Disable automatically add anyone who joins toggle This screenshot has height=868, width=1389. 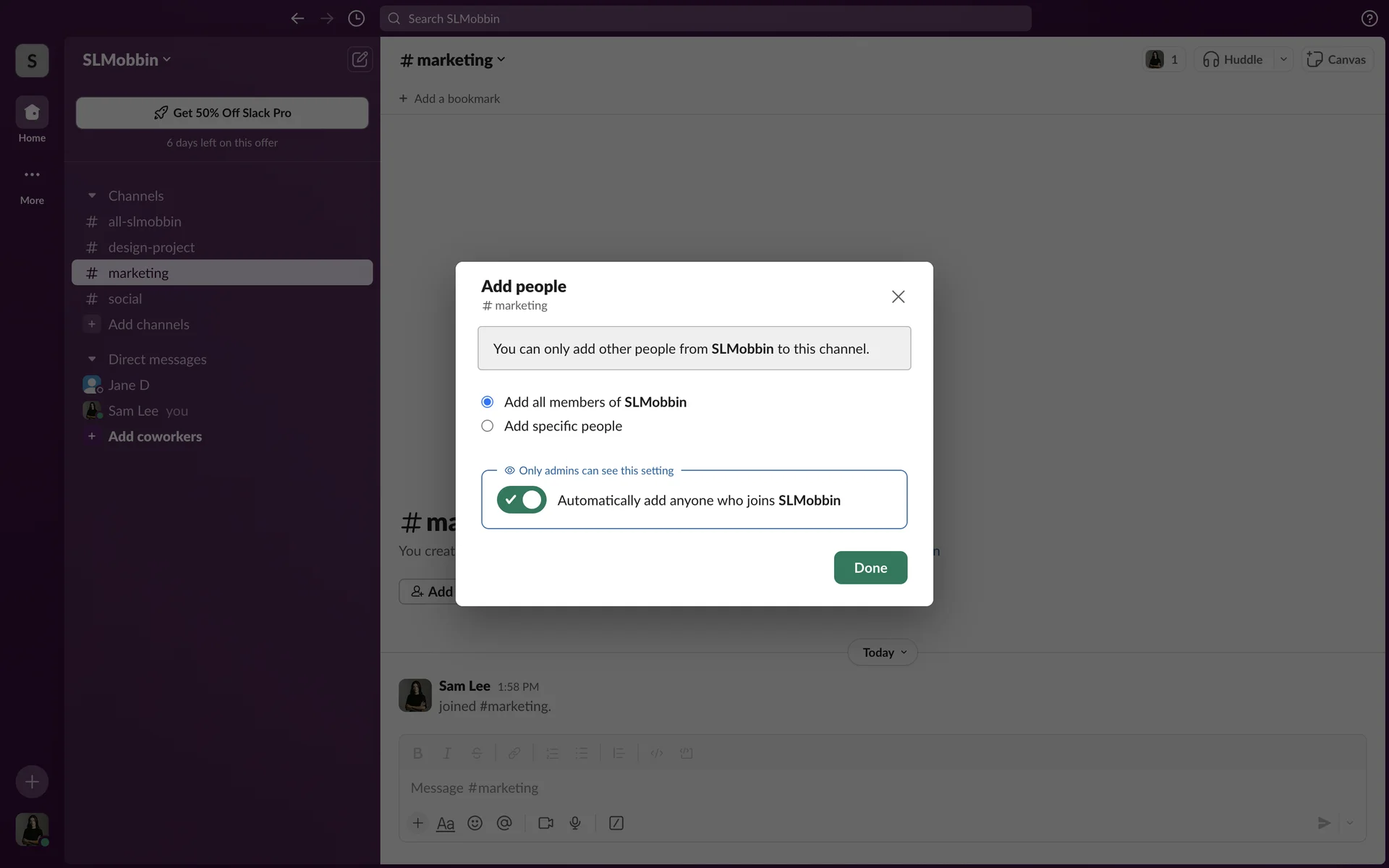(521, 500)
